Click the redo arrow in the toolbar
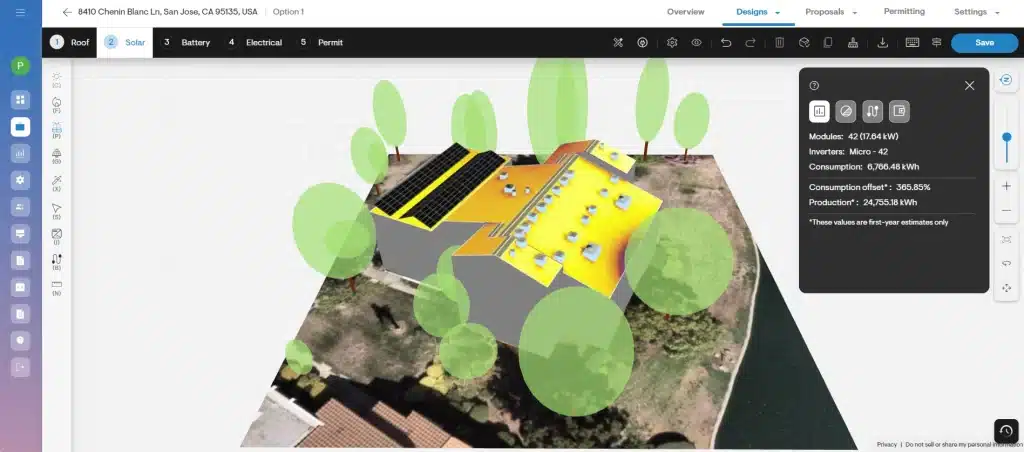The image size is (1024, 452). coord(751,43)
